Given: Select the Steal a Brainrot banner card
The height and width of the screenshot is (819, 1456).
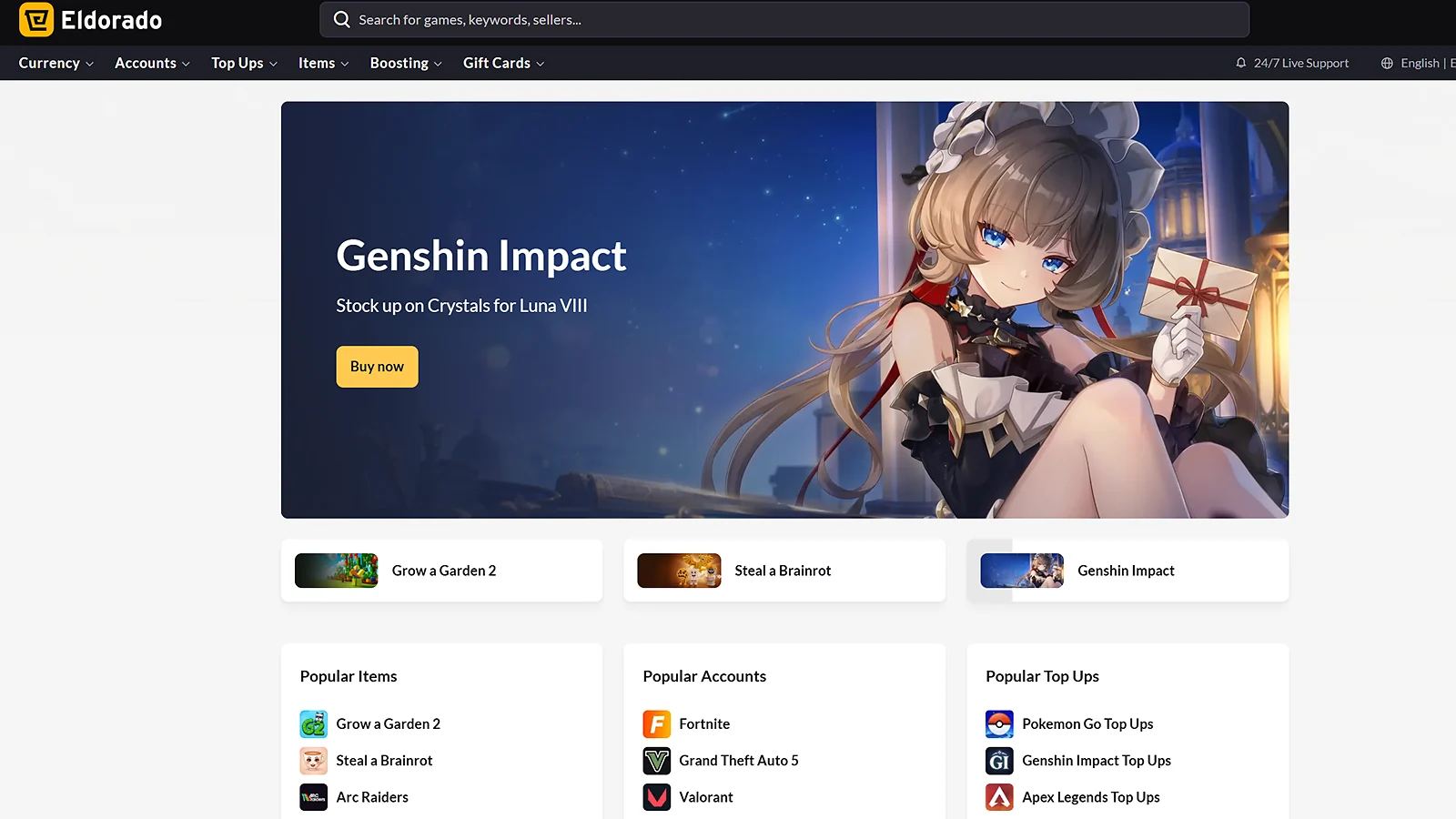Looking at the screenshot, I should pyautogui.click(x=784, y=571).
